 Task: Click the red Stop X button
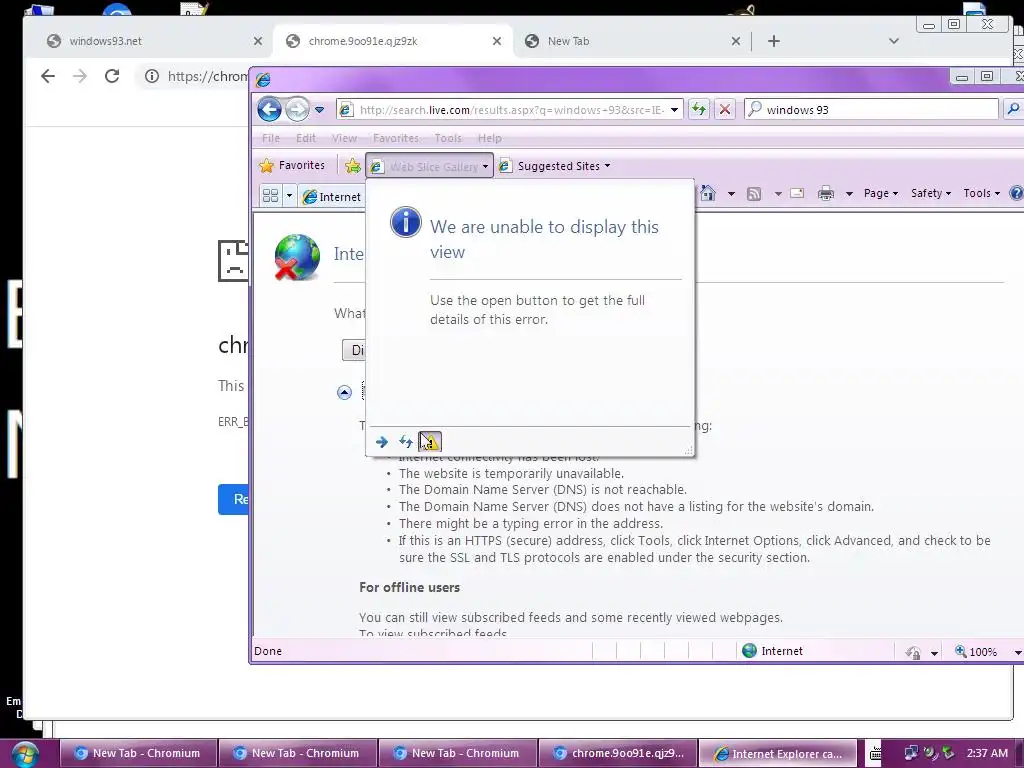pos(725,109)
